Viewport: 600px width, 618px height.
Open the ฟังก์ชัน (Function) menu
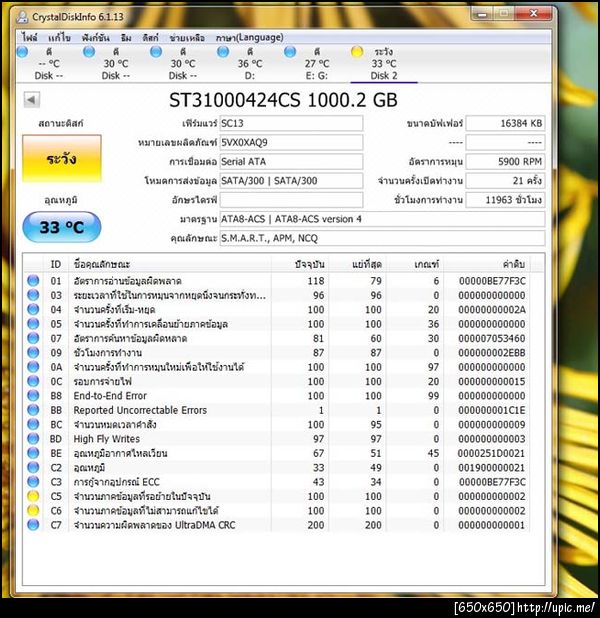(x=95, y=38)
